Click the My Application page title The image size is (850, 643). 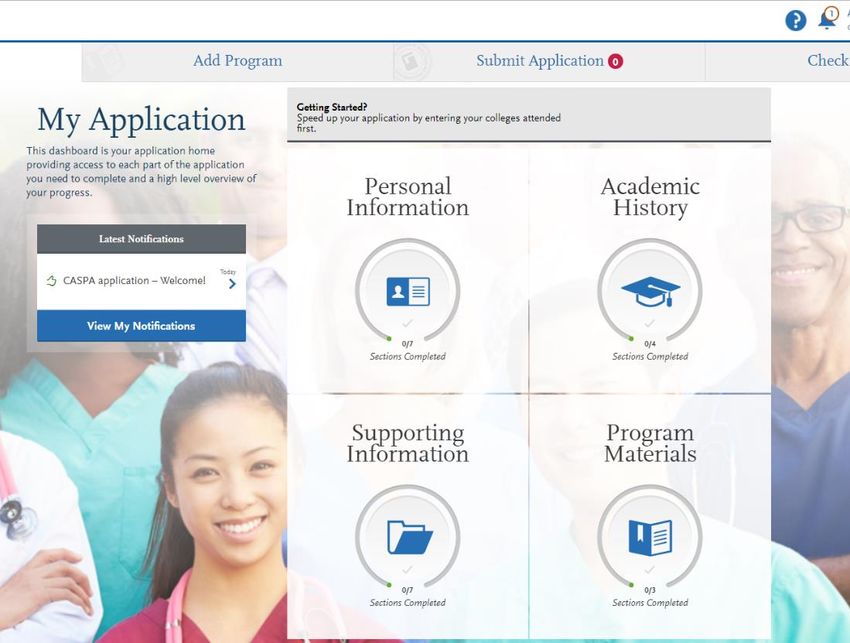(x=141, y=120)
